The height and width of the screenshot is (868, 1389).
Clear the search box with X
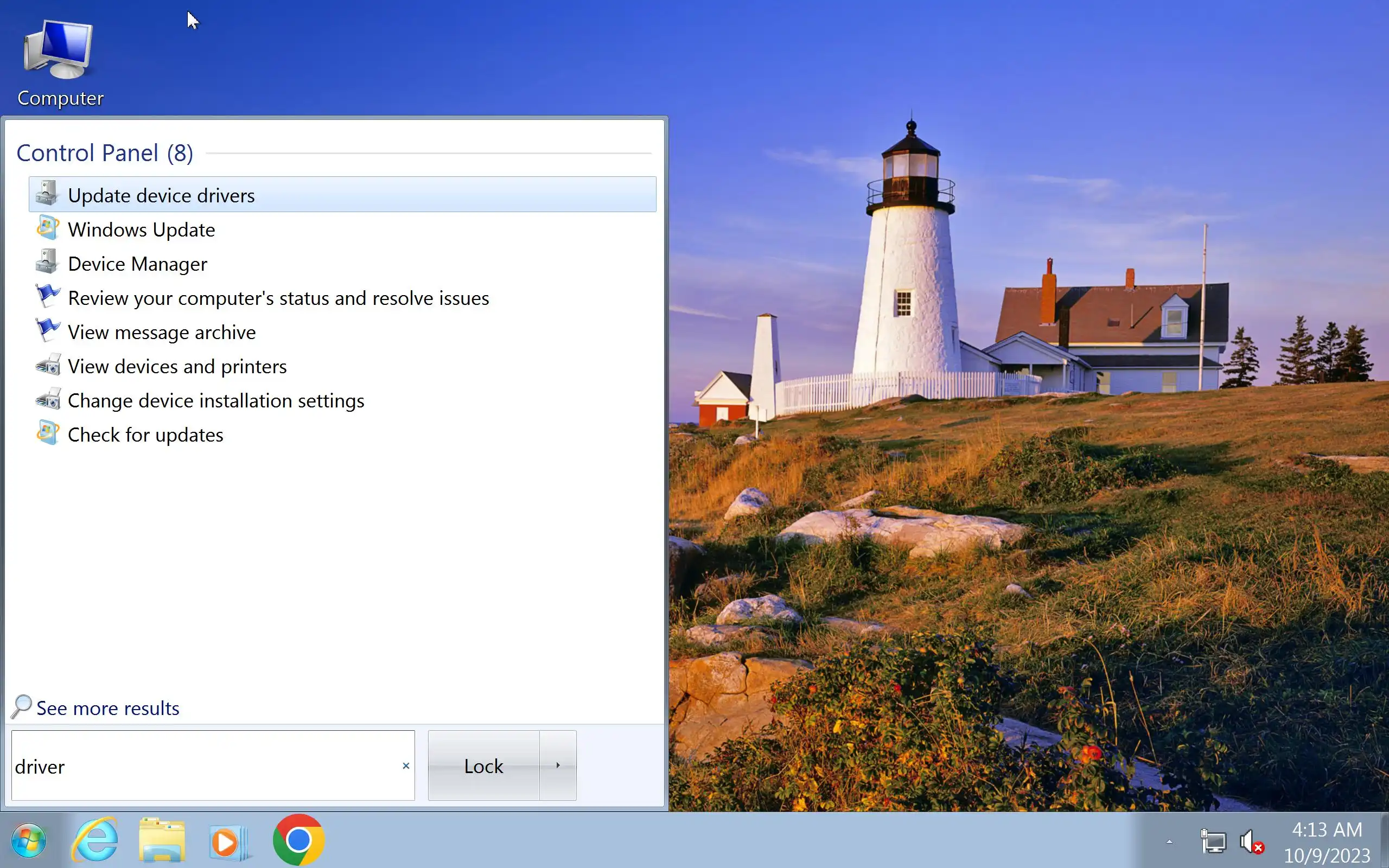point(406,766)
